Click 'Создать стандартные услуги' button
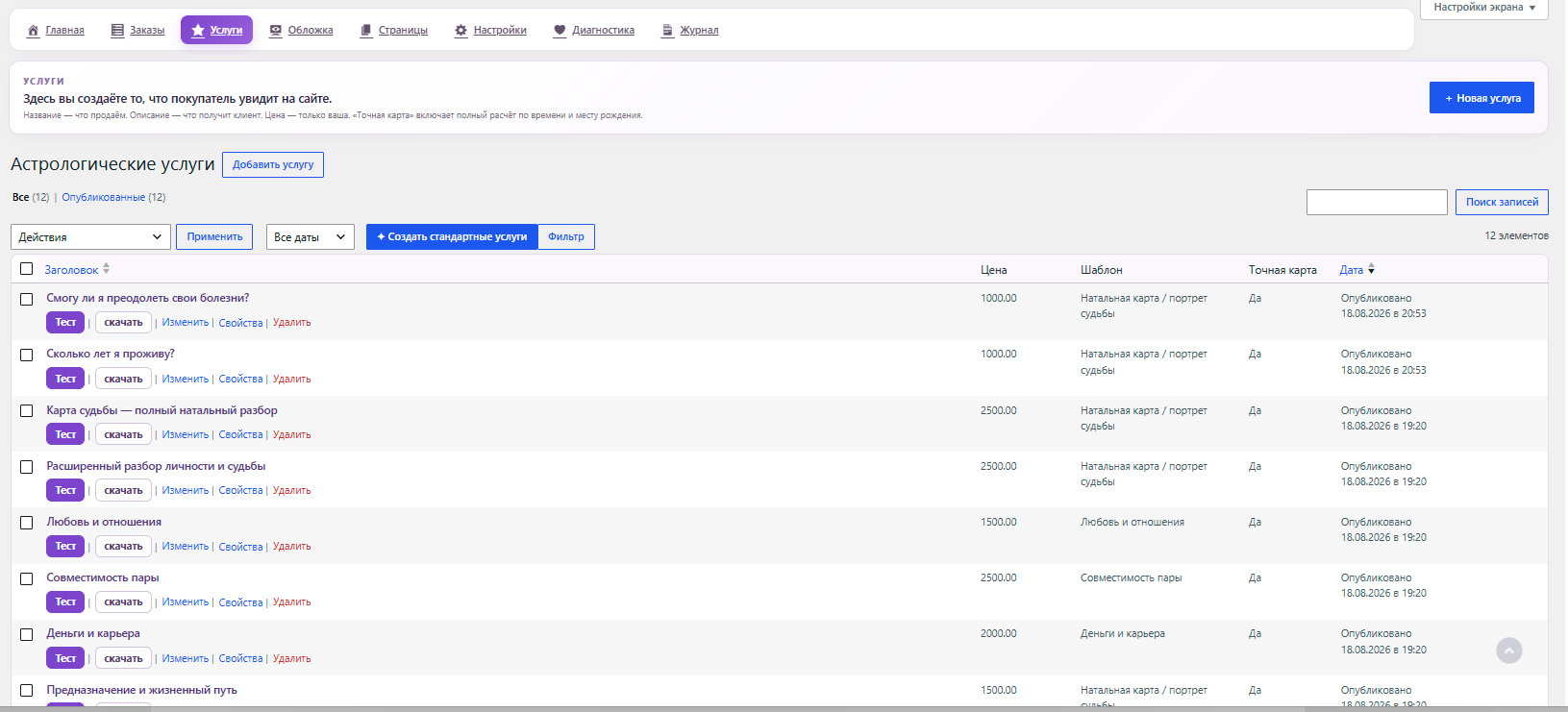The height and width of the screenshot is (712, 1568). tap(452, 237)
